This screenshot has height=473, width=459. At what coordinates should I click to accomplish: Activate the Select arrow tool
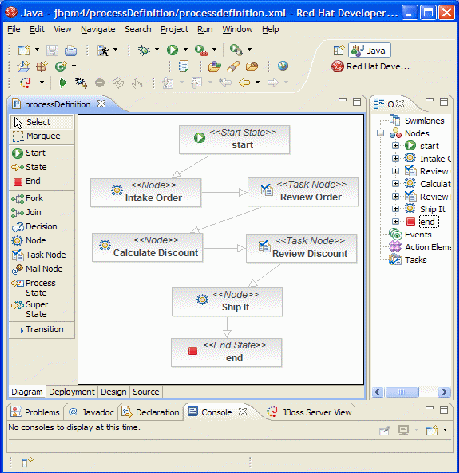coord(32,122)
